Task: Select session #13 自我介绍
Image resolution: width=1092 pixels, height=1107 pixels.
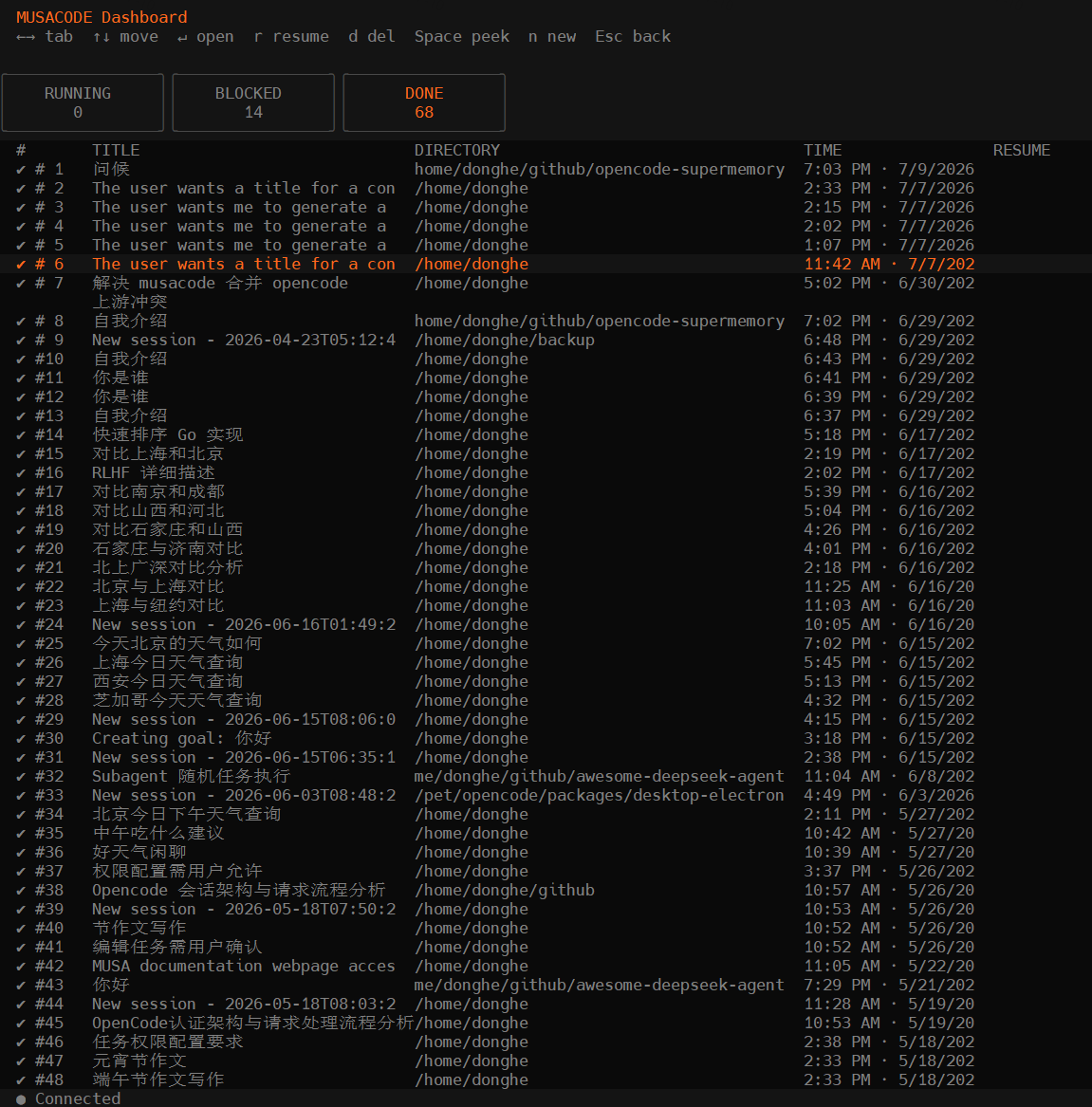Action: point(546,415)
